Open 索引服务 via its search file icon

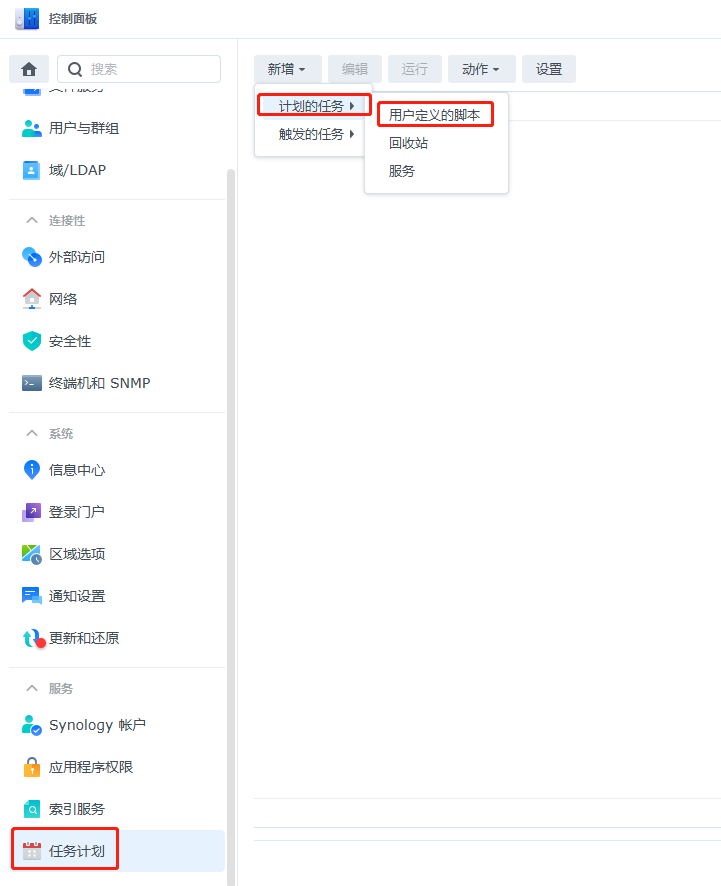tap(32, 809)
